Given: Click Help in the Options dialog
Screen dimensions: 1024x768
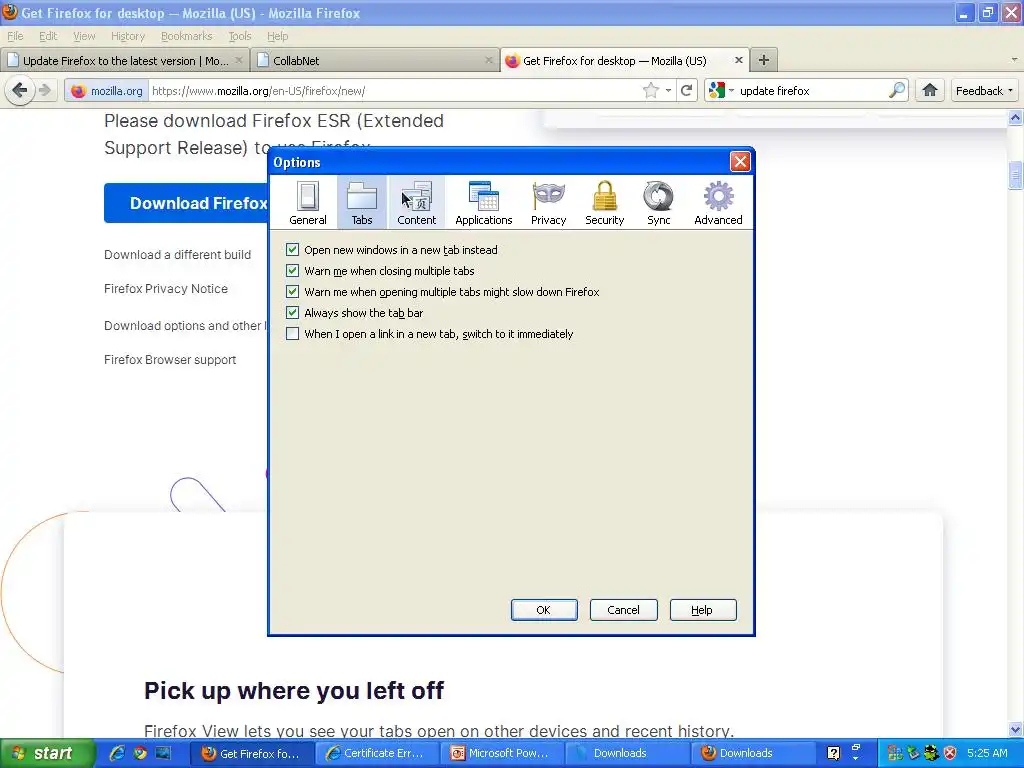Looking at the screenshot, I should point(703,610).
